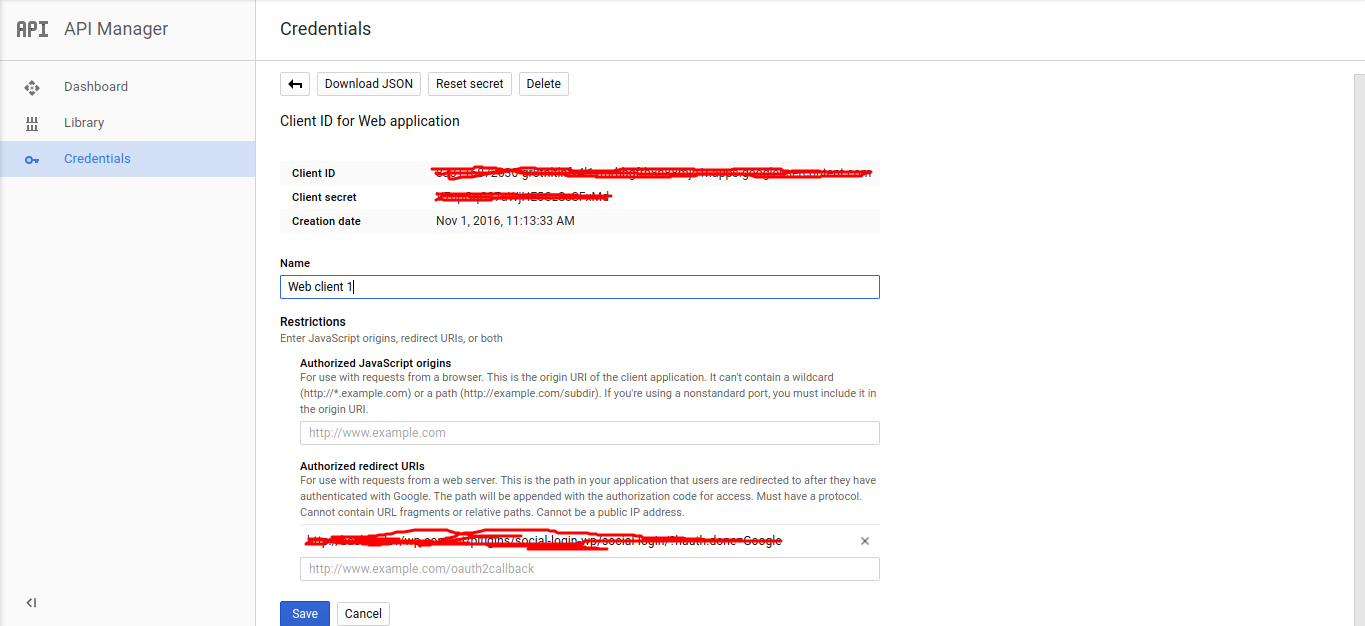Click the Dashboard sidebar icon
Viewport: 1365px width, 626px height.
32,87
